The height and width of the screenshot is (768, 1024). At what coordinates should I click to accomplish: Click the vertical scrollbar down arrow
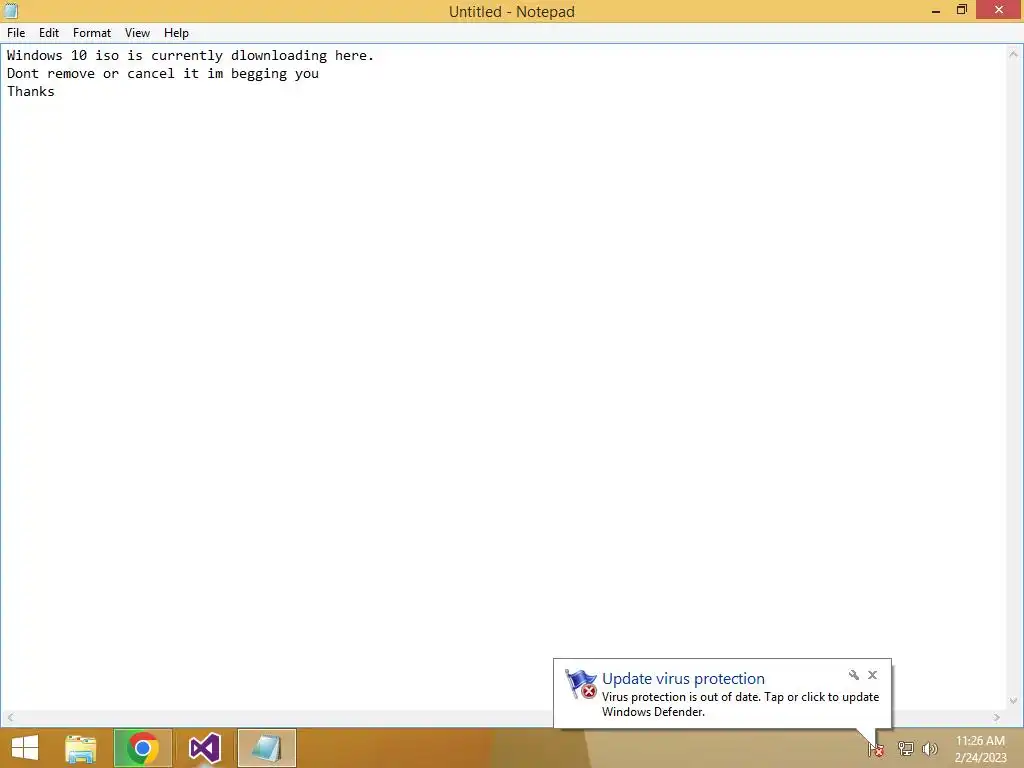(x=1014, y=701)
